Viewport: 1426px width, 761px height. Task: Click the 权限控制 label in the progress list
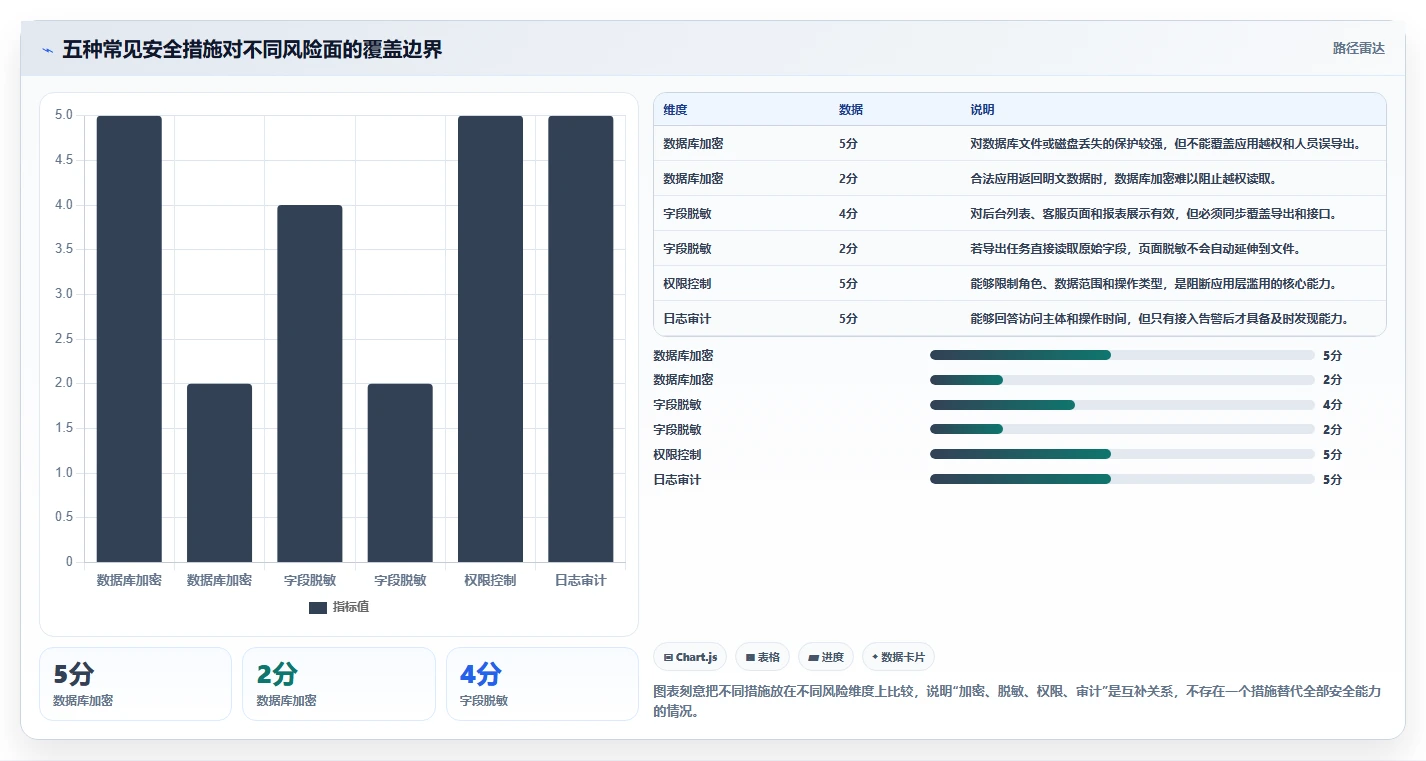pyautogui.click(x=677, y=455)
